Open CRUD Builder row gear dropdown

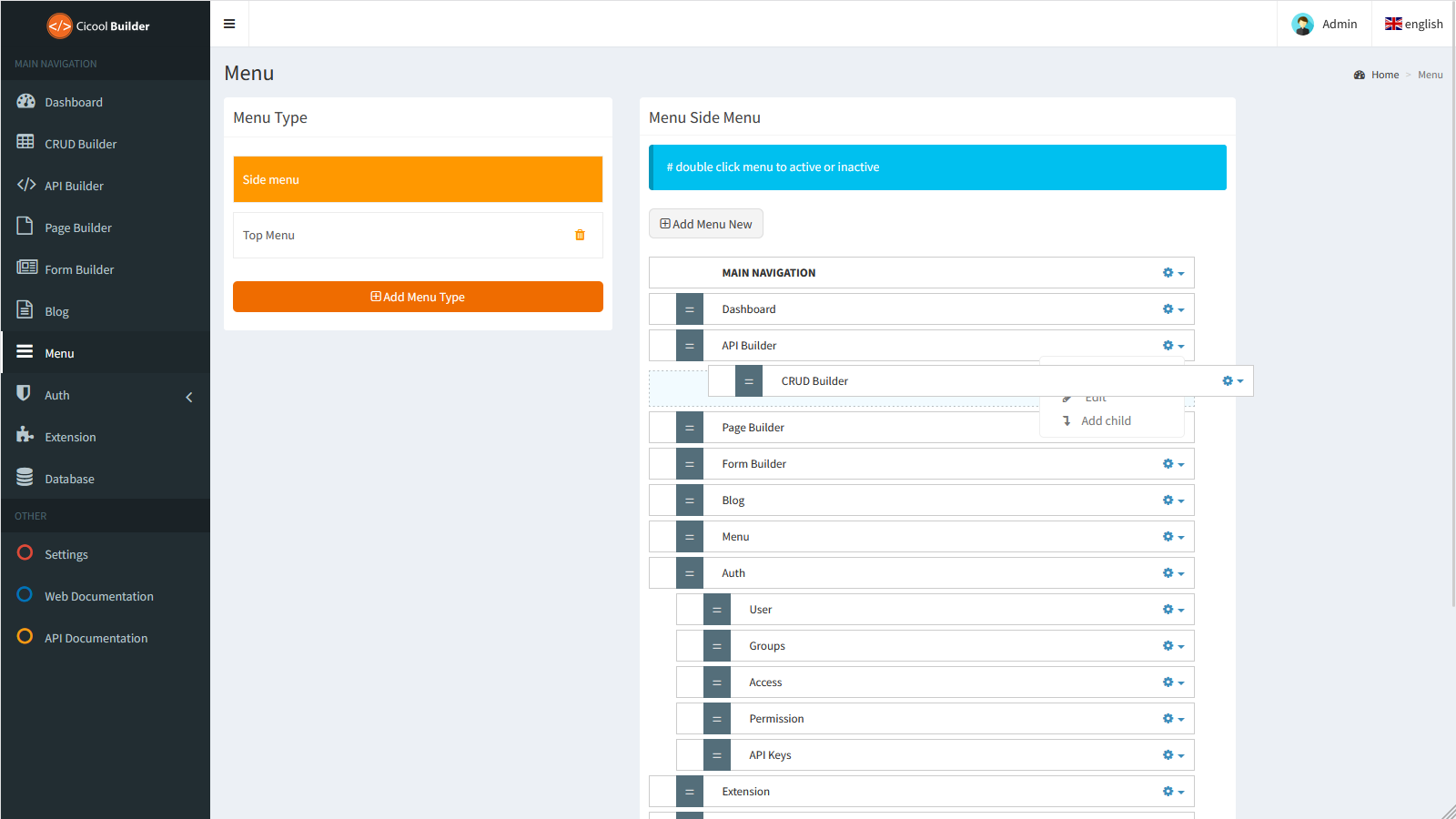[x=1232, y=381]
